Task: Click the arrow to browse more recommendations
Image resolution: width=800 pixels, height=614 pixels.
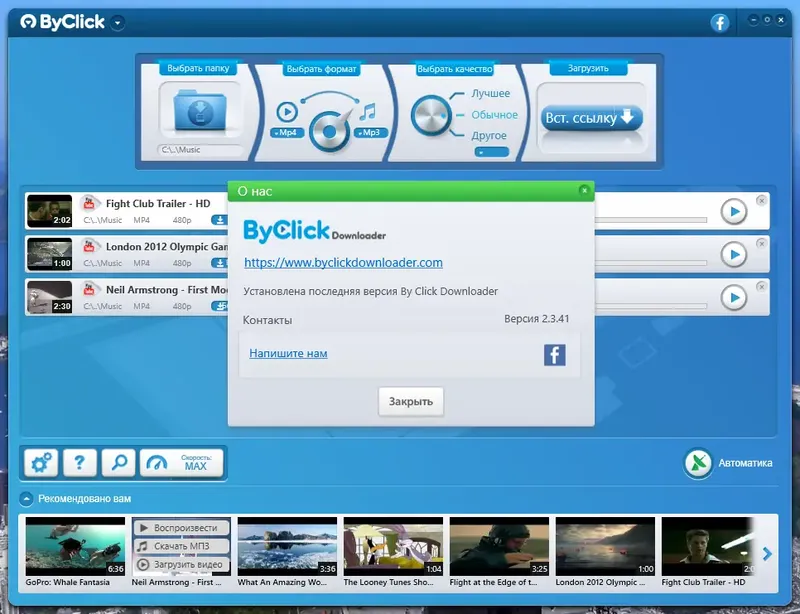Action: [768, 551]
